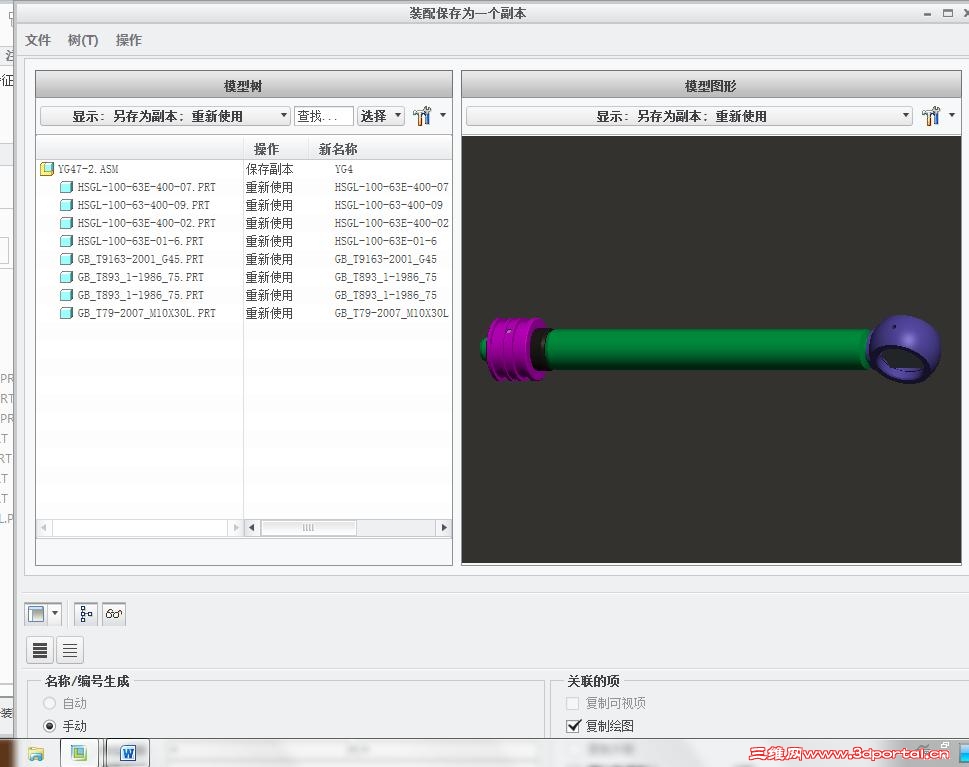Select part icon for GB_T79-2007_M10X30L.PRT

(66, 313)
